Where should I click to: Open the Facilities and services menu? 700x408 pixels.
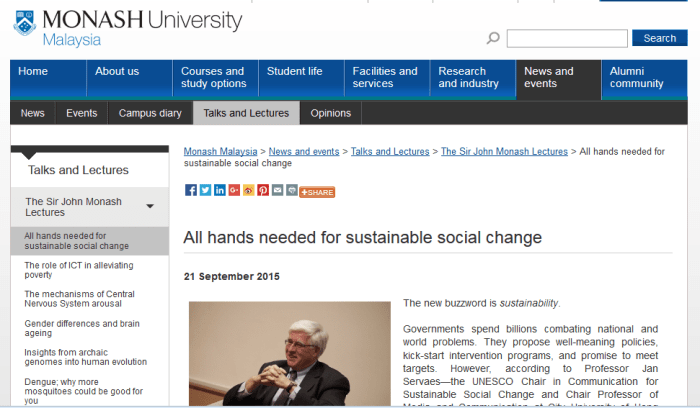coord(385,78)
